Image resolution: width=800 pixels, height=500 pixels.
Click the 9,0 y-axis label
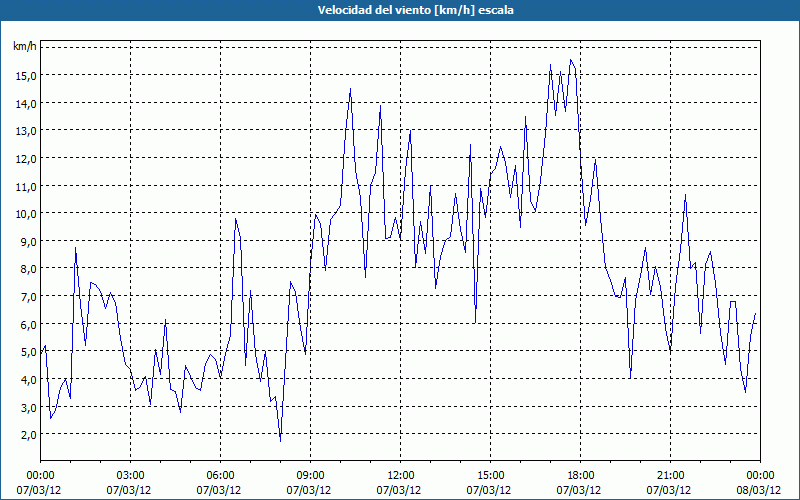click(x=29, y=242)
